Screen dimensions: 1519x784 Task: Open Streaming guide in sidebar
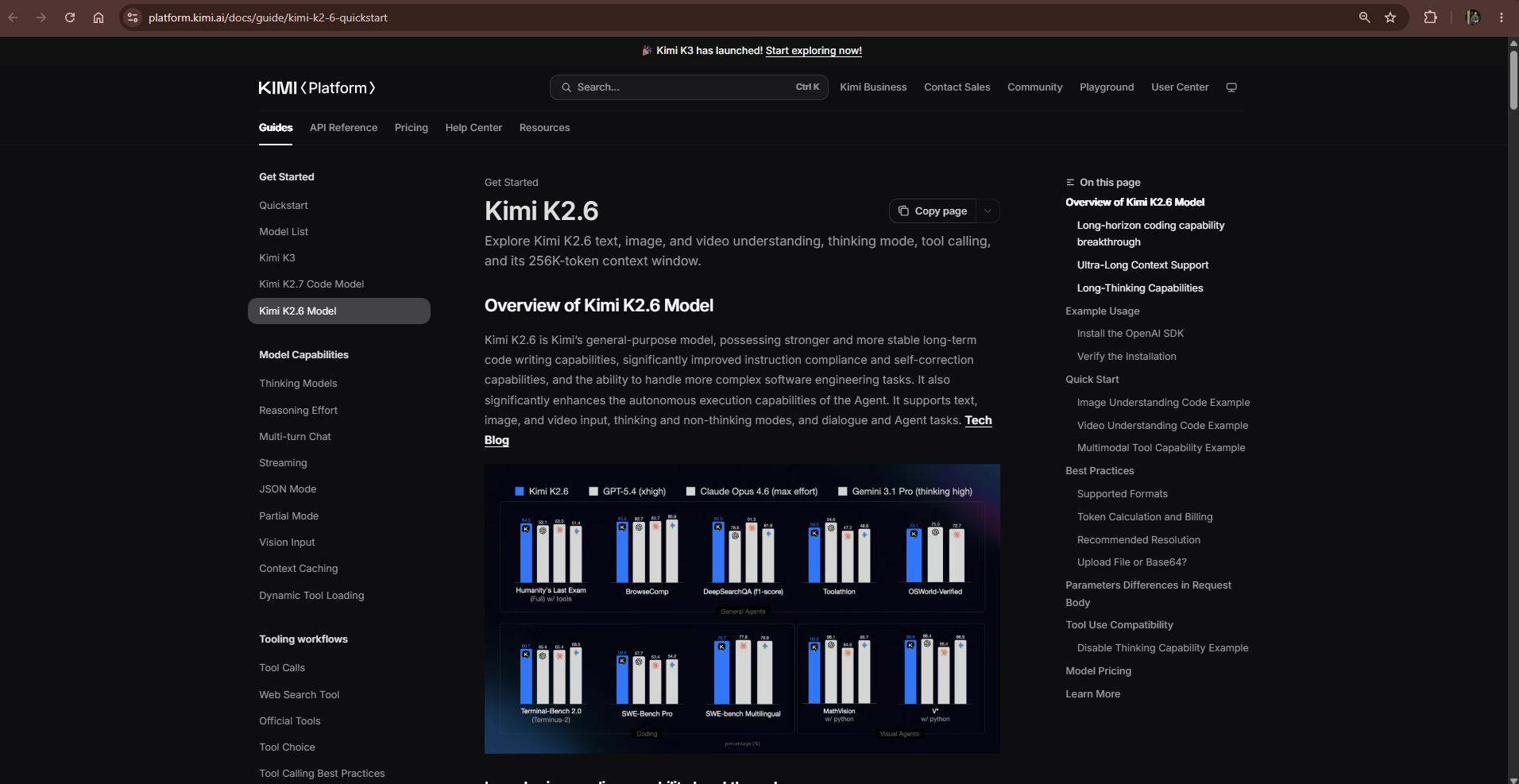283,463
